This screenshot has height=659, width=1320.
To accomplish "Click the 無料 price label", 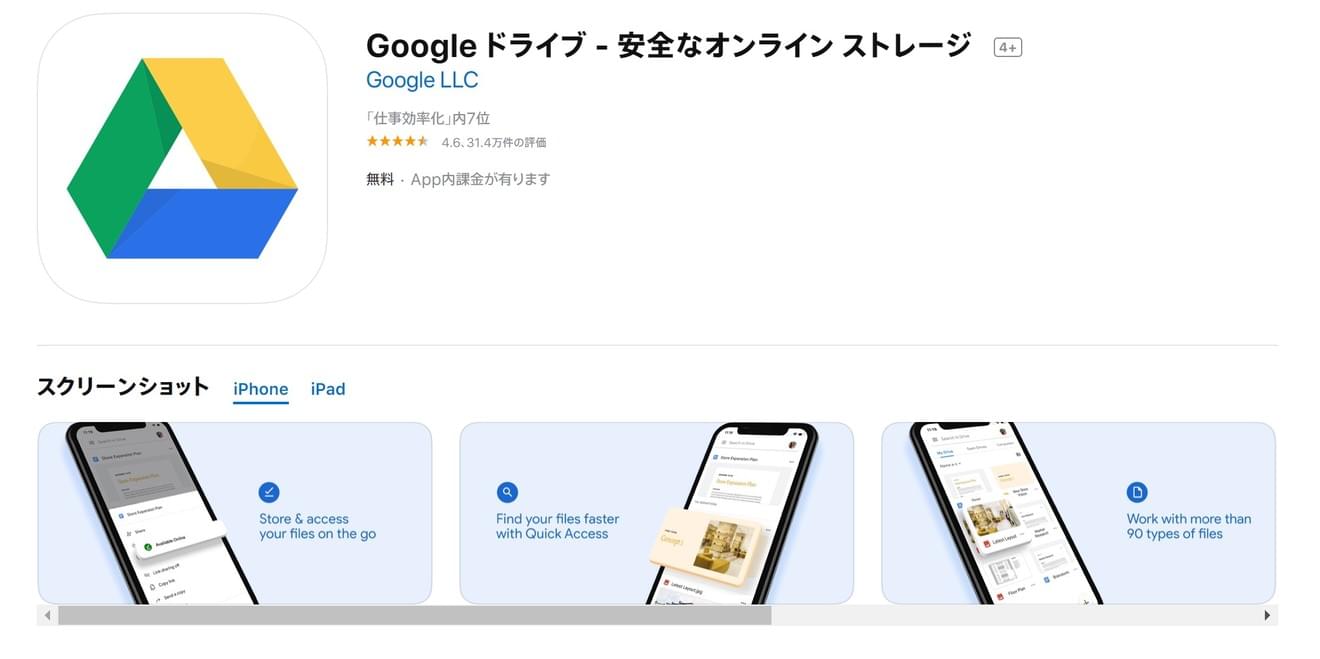I will 380,180.
